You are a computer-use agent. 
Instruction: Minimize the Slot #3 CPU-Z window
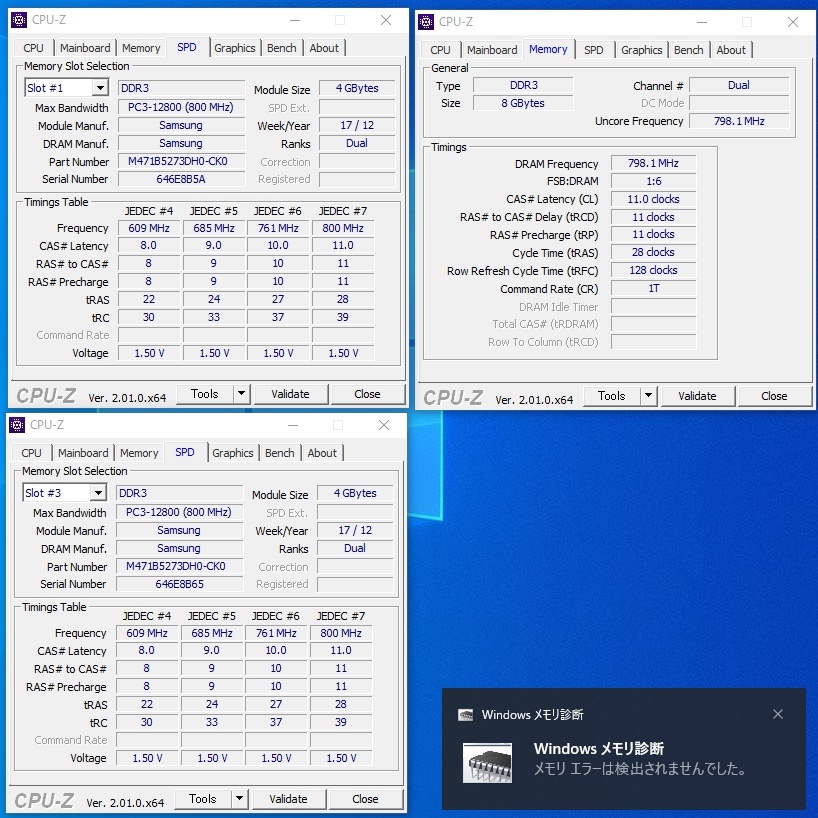click(x=293, y=425)
